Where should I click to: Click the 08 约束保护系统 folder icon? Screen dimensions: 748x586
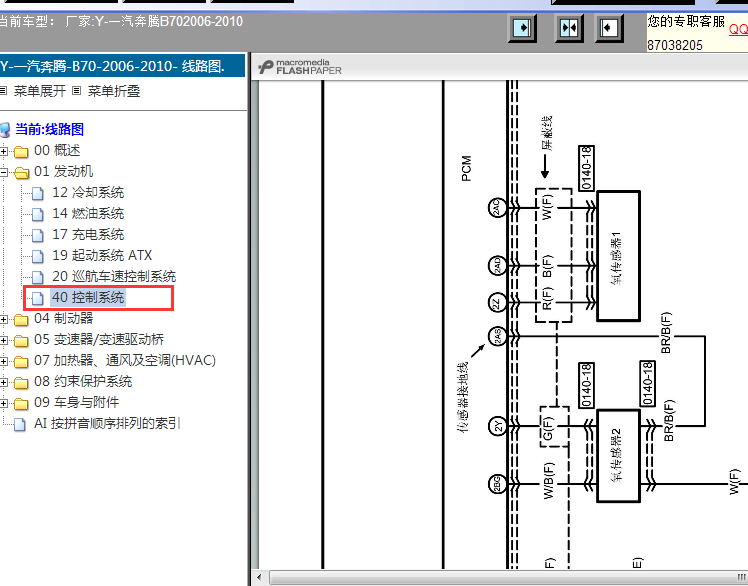(x=21, y=382)
